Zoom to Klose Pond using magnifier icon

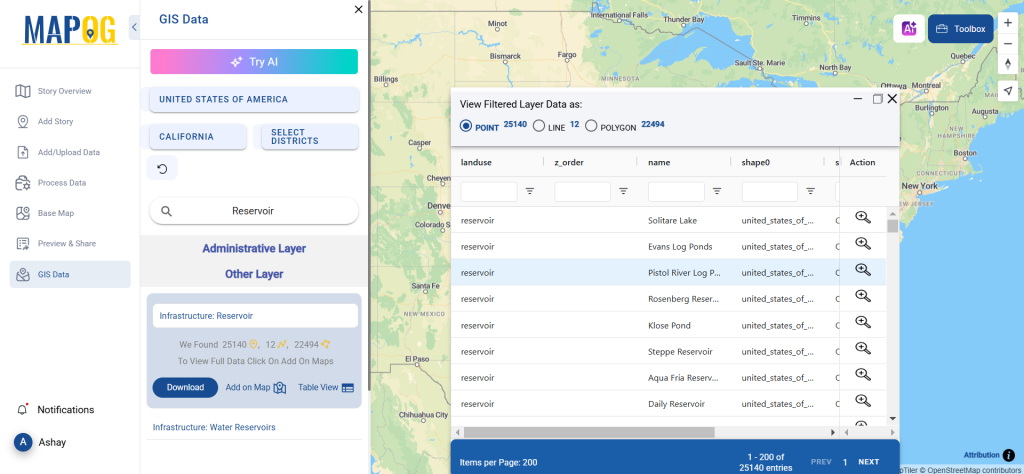pos(862,322)
